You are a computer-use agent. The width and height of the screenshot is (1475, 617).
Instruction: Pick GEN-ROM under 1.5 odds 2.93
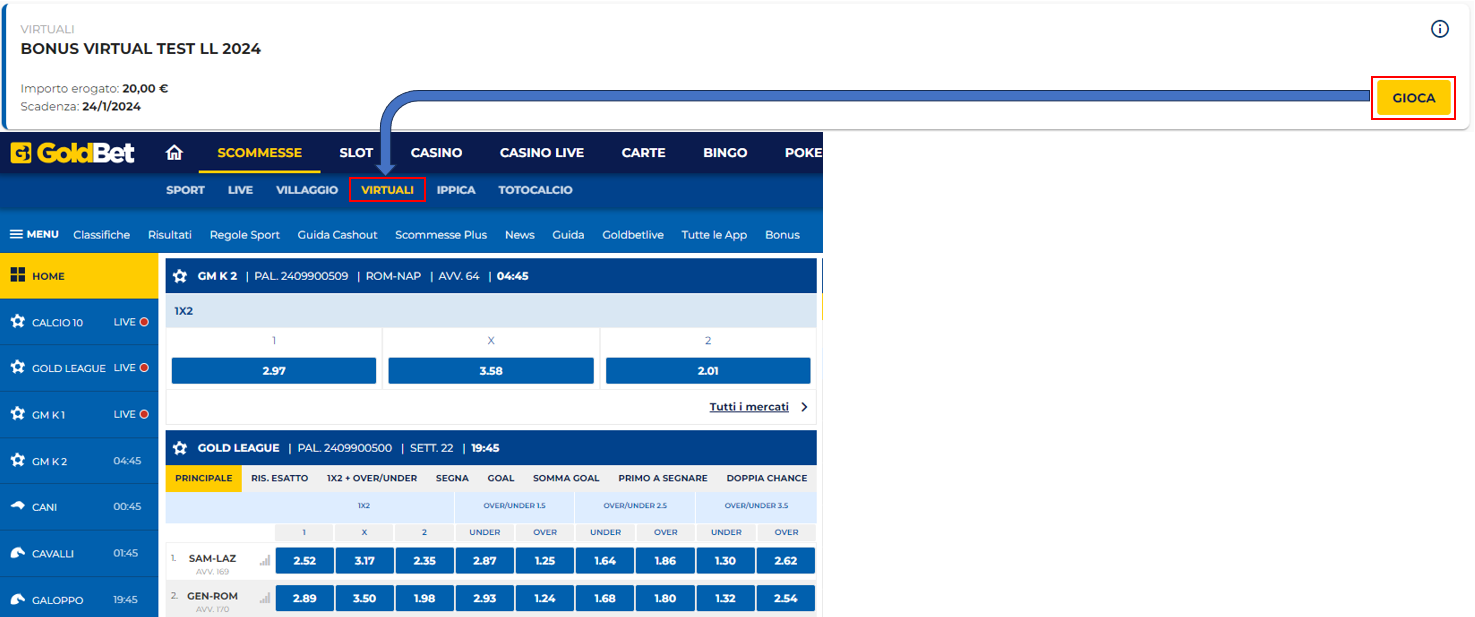(x=484, y=598)
